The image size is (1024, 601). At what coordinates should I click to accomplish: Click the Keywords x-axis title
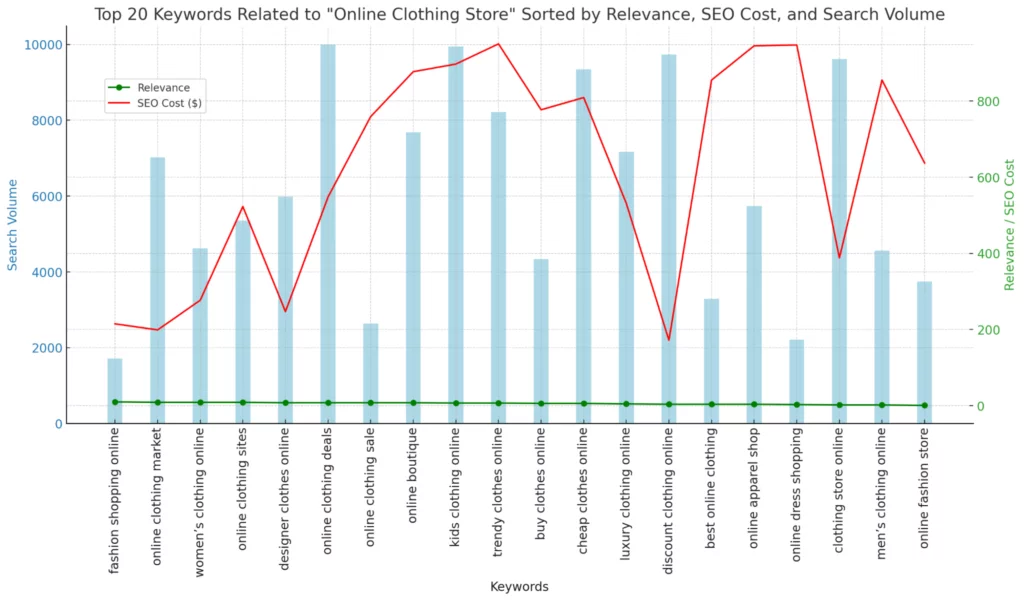click(x=519, y=587)
